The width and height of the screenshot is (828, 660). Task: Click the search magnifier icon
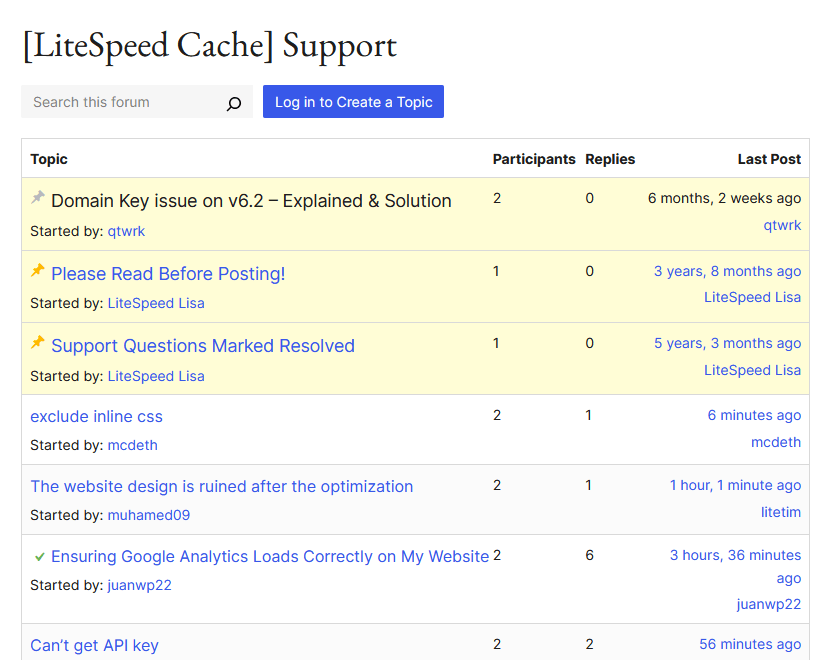point(234,103)
